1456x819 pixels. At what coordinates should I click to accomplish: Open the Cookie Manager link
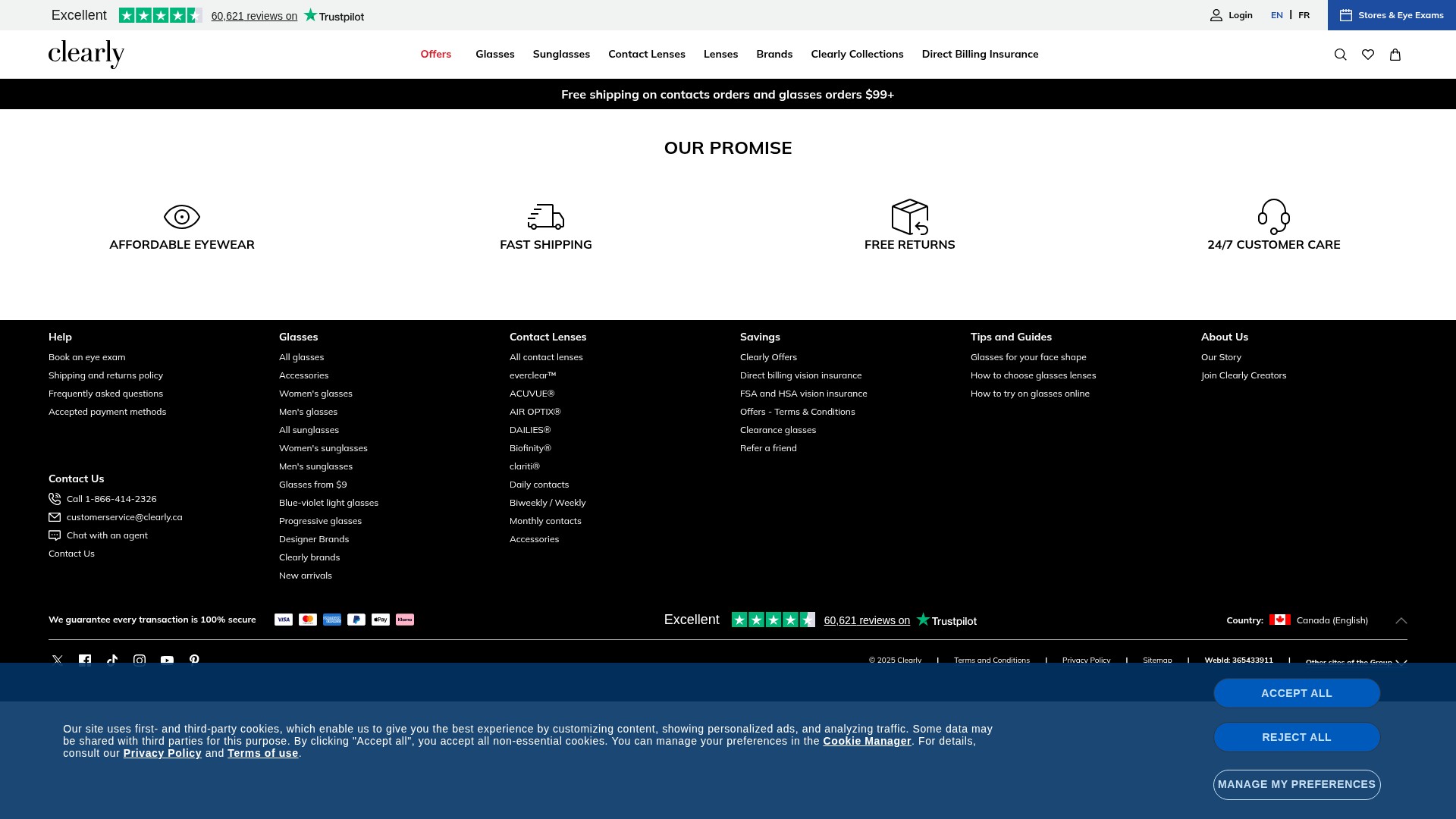867,741
